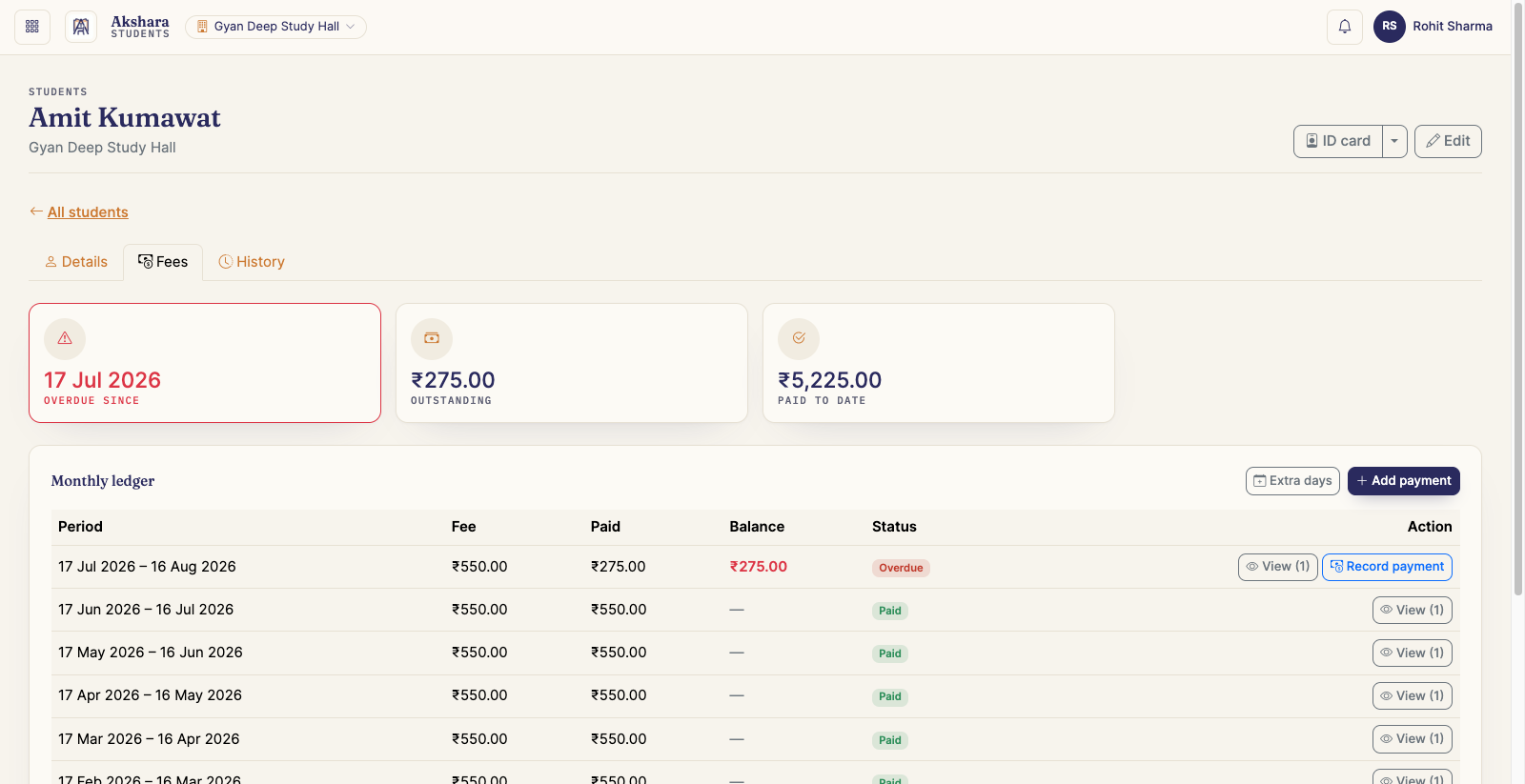Edit the student profile
The width and height of the screenshot is (1525, 784).
1448,141
